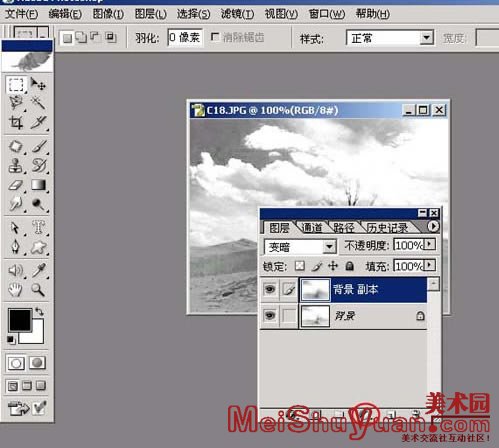The image size is (499, 448).
Task: Select the Type tool
Action: coord(38,228)
